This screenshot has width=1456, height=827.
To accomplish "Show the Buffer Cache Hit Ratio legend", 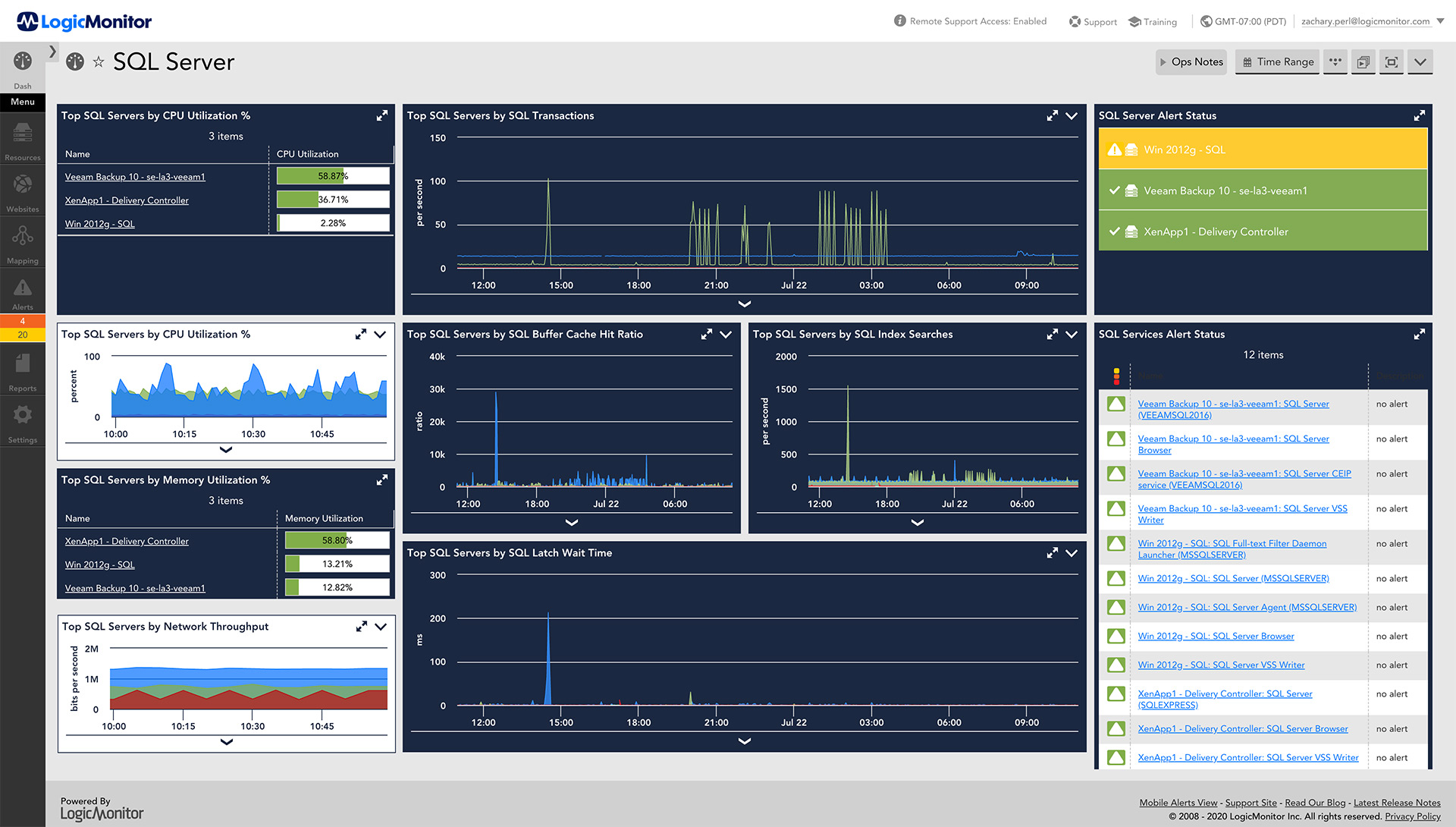I will click(x=572, y=522).
